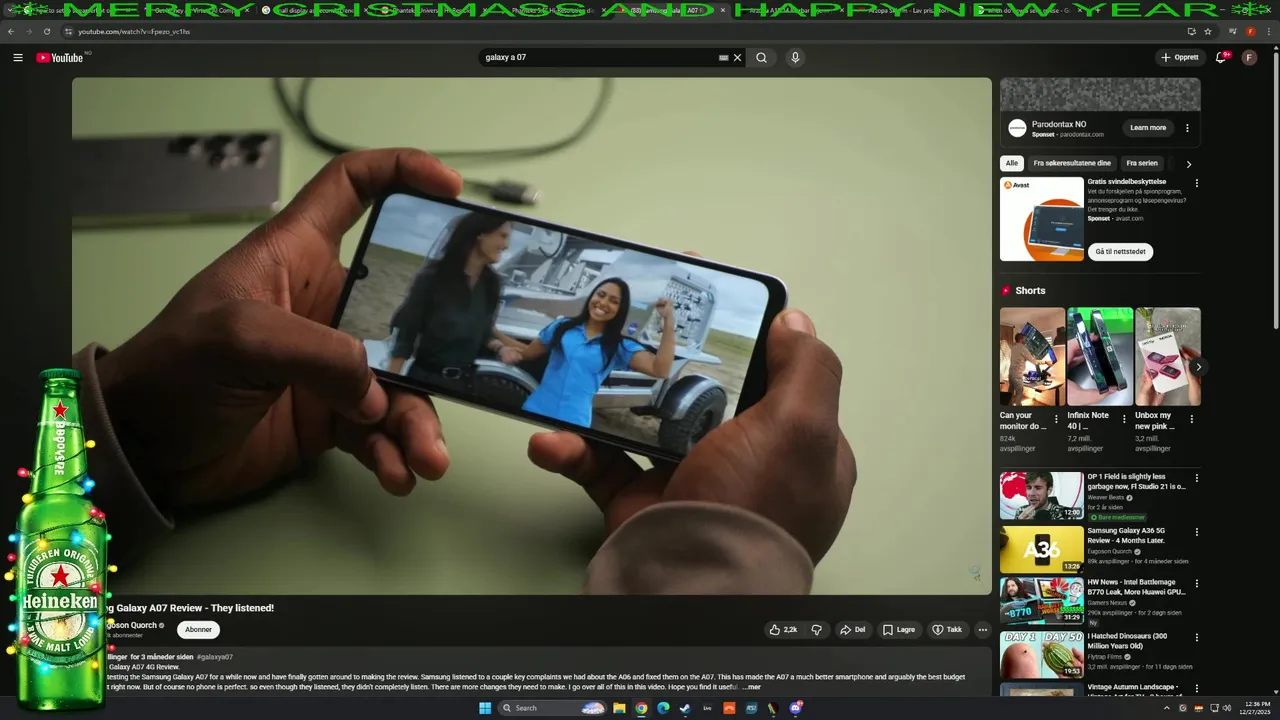Open Google Chrome from the taskbar
Viewport: 1280px width, 720px height.
641,708
